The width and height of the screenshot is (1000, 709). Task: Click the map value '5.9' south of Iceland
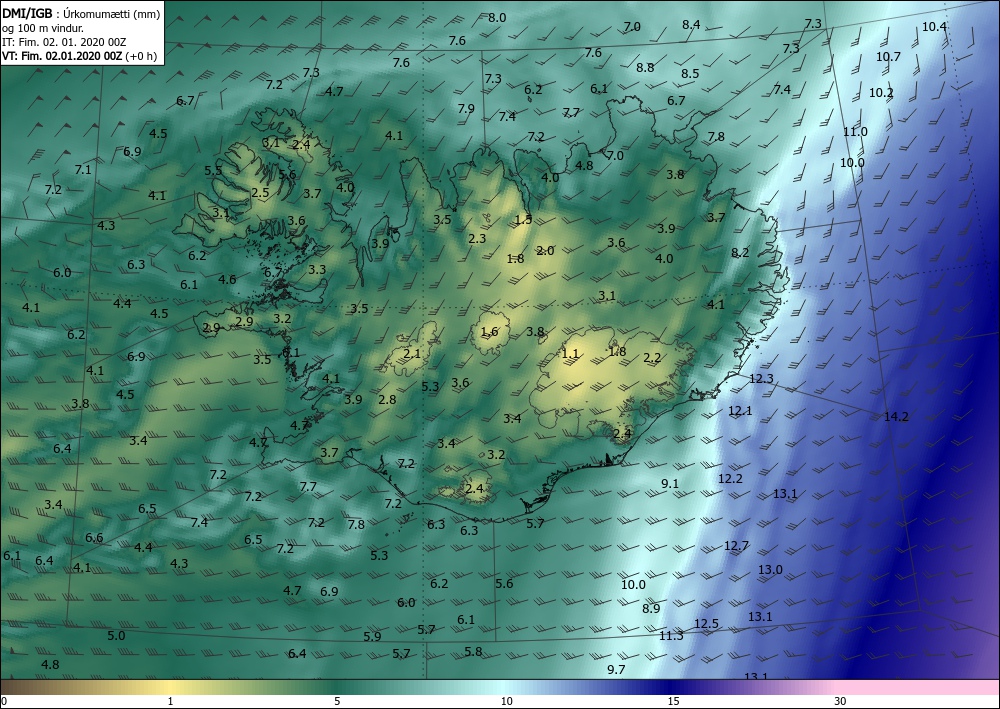tap(372, 636)
